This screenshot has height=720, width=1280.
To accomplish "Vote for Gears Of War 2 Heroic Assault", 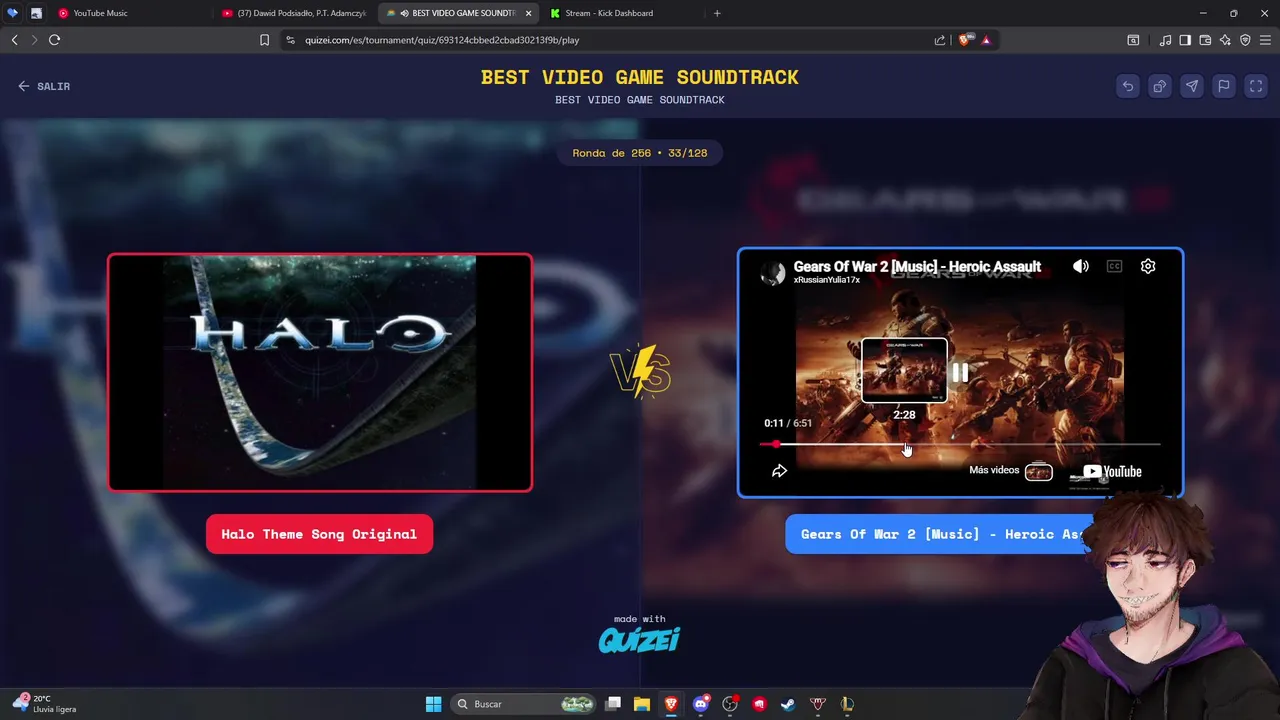I will (x=941, y=534).
